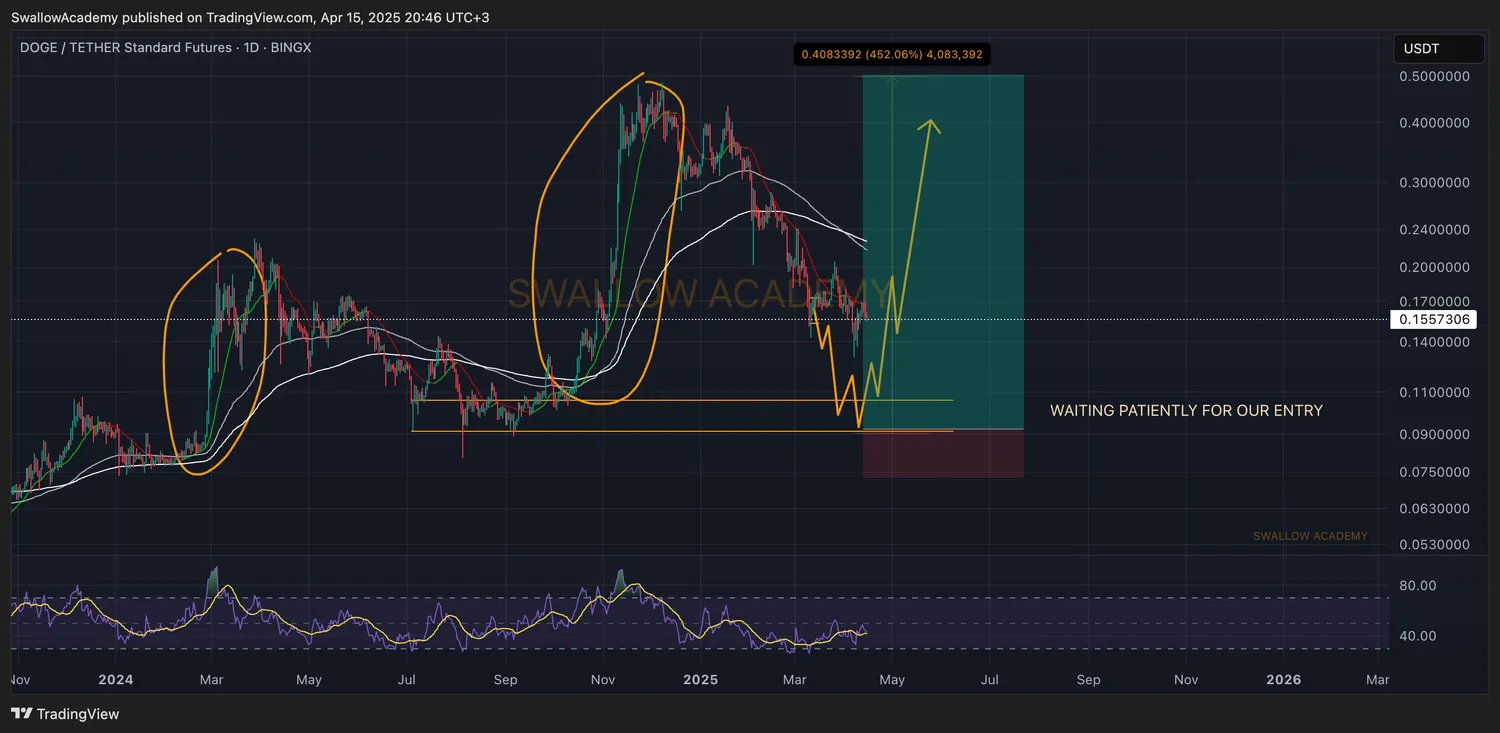Click the WAITING PATIENTLY FOR OUR ENTRY note
The height and width of the screenshot is (733, 1500).
point(1186,411)
